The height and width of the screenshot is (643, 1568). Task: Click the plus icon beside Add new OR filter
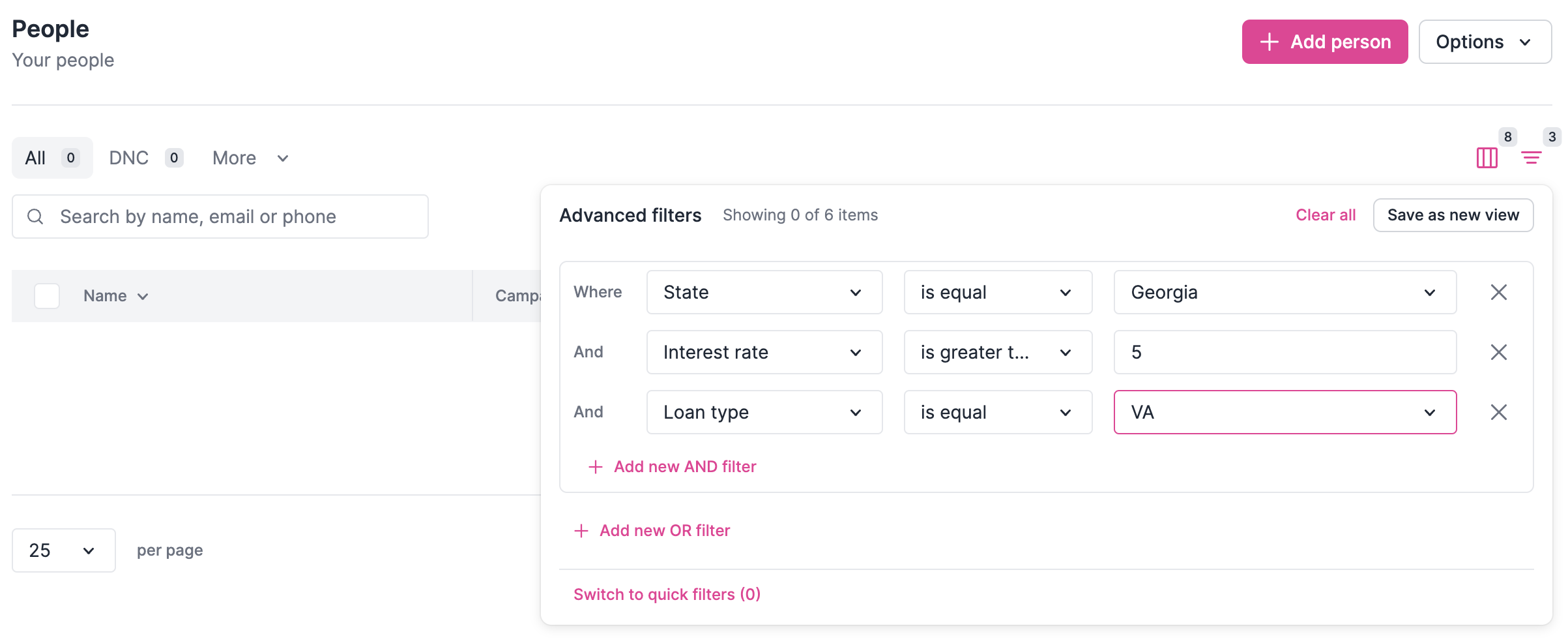click(581, 530)
